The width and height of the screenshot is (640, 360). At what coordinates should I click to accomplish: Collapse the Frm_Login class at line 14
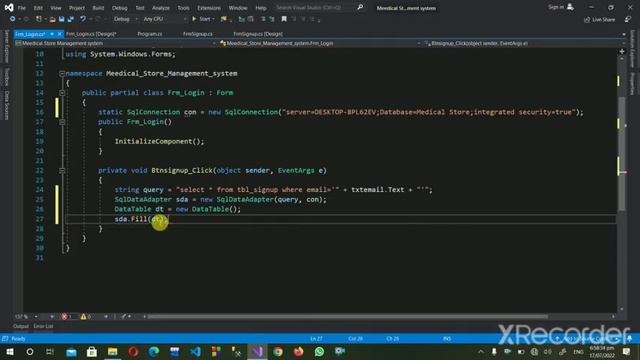62,93
